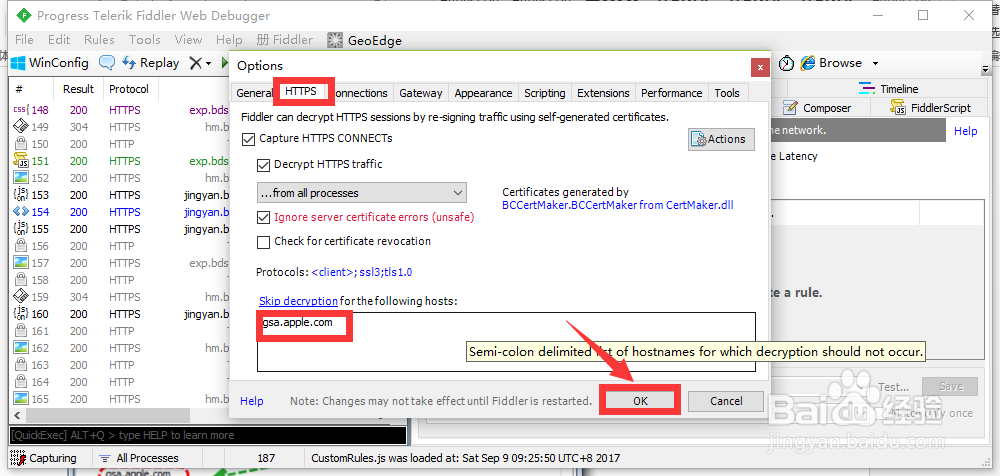Open the Rules menu

pos(99,40)
